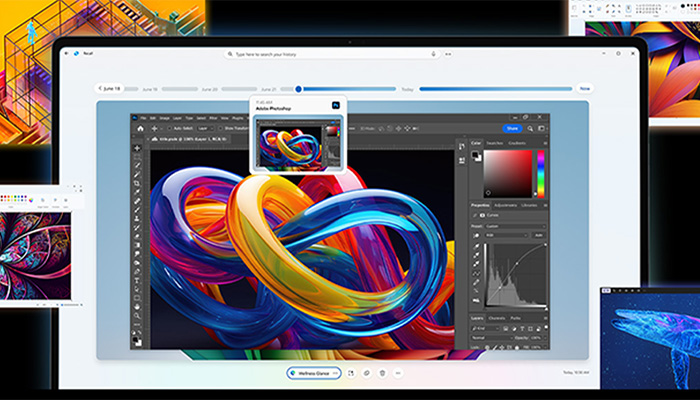Image resolution: width=700 pixels, height=400 pixels.
Task: Click the vertical hue spectrum slider
Action: coord(541,174)
